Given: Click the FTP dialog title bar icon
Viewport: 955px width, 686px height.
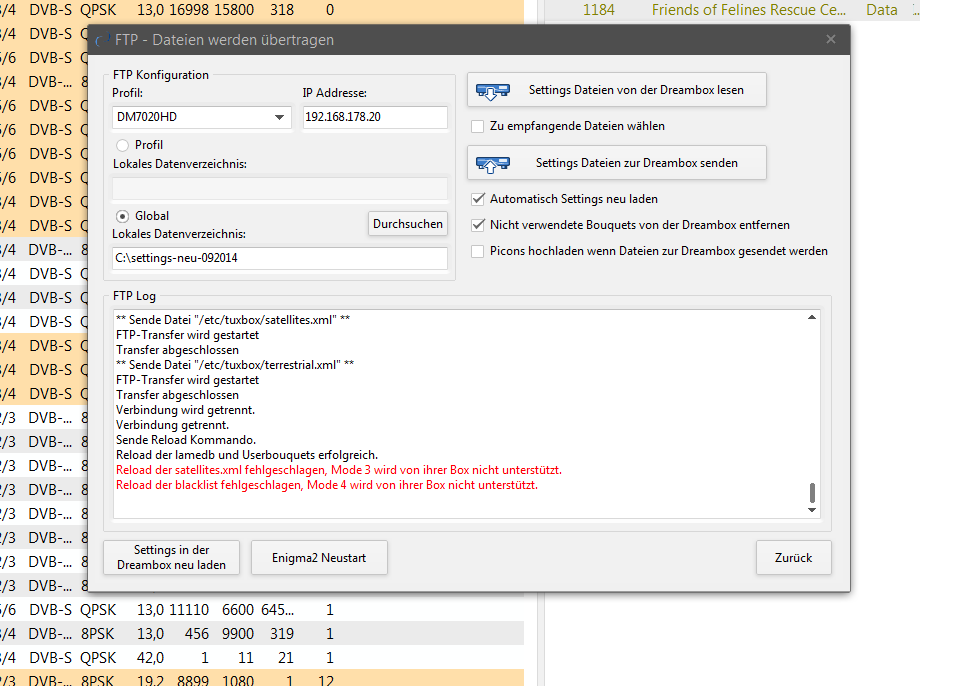Looking at the screenshot, I should (101, 40).
